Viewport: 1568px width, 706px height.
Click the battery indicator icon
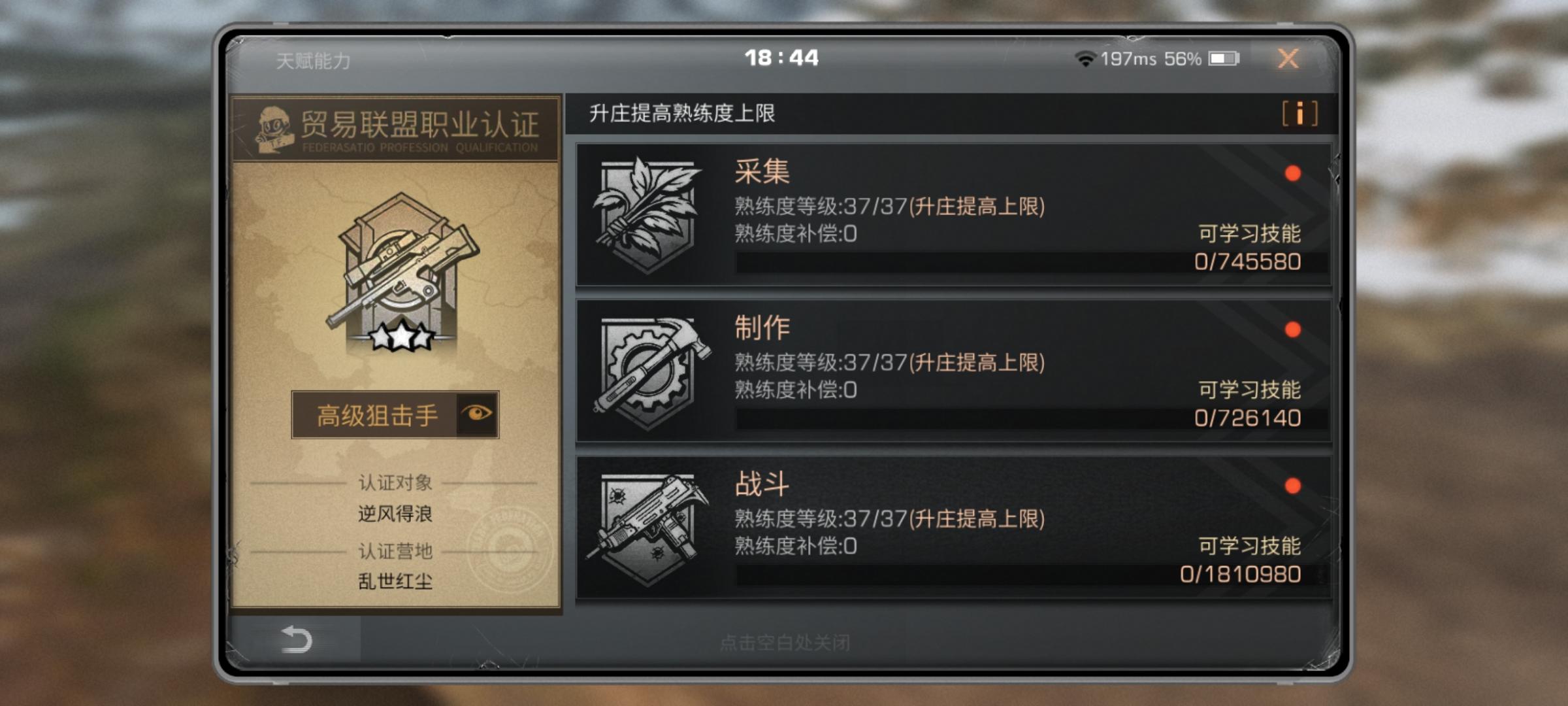[1224, 59]
